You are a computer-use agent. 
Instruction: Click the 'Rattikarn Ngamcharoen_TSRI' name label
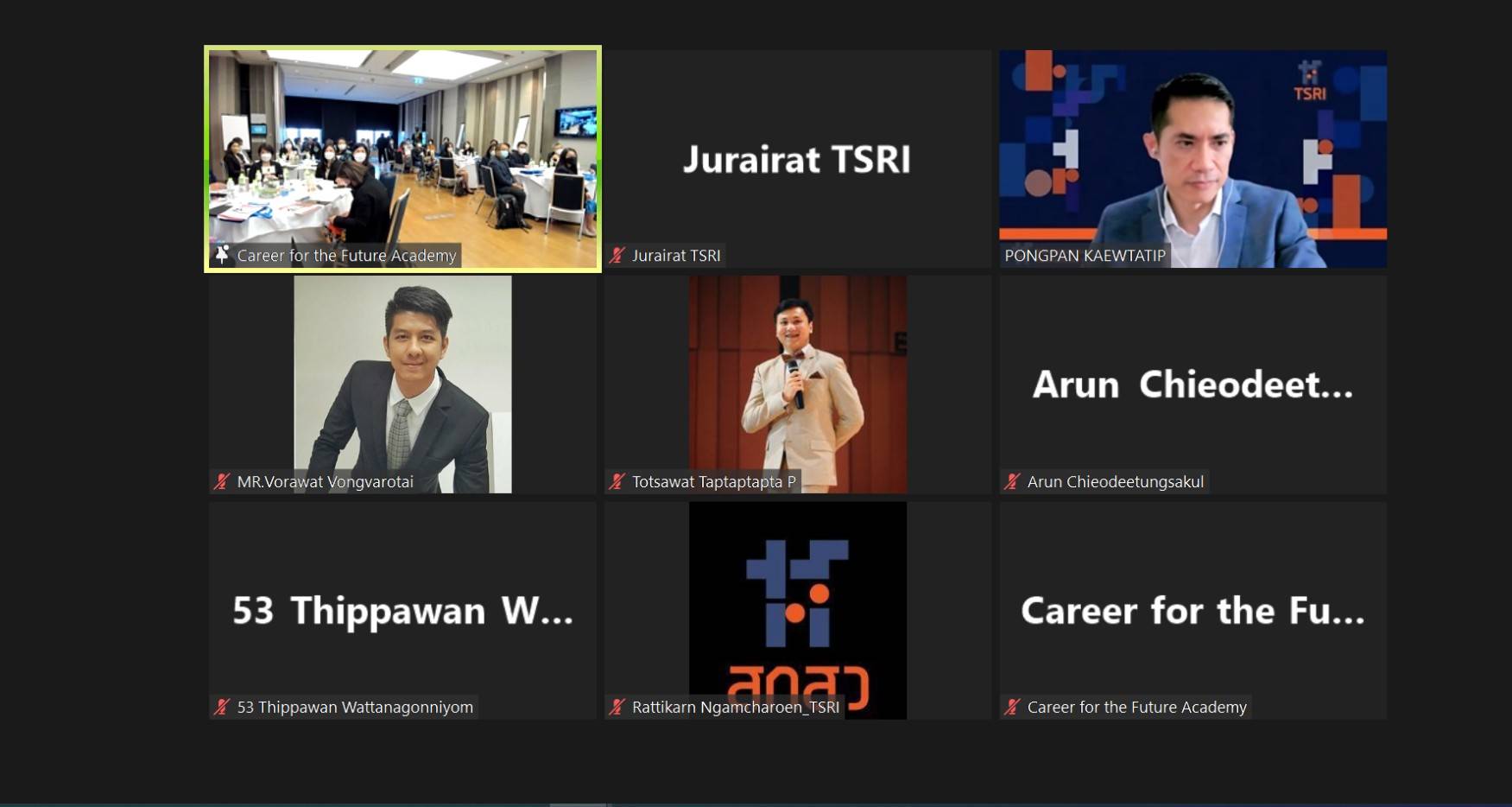[x=735, y=708]
